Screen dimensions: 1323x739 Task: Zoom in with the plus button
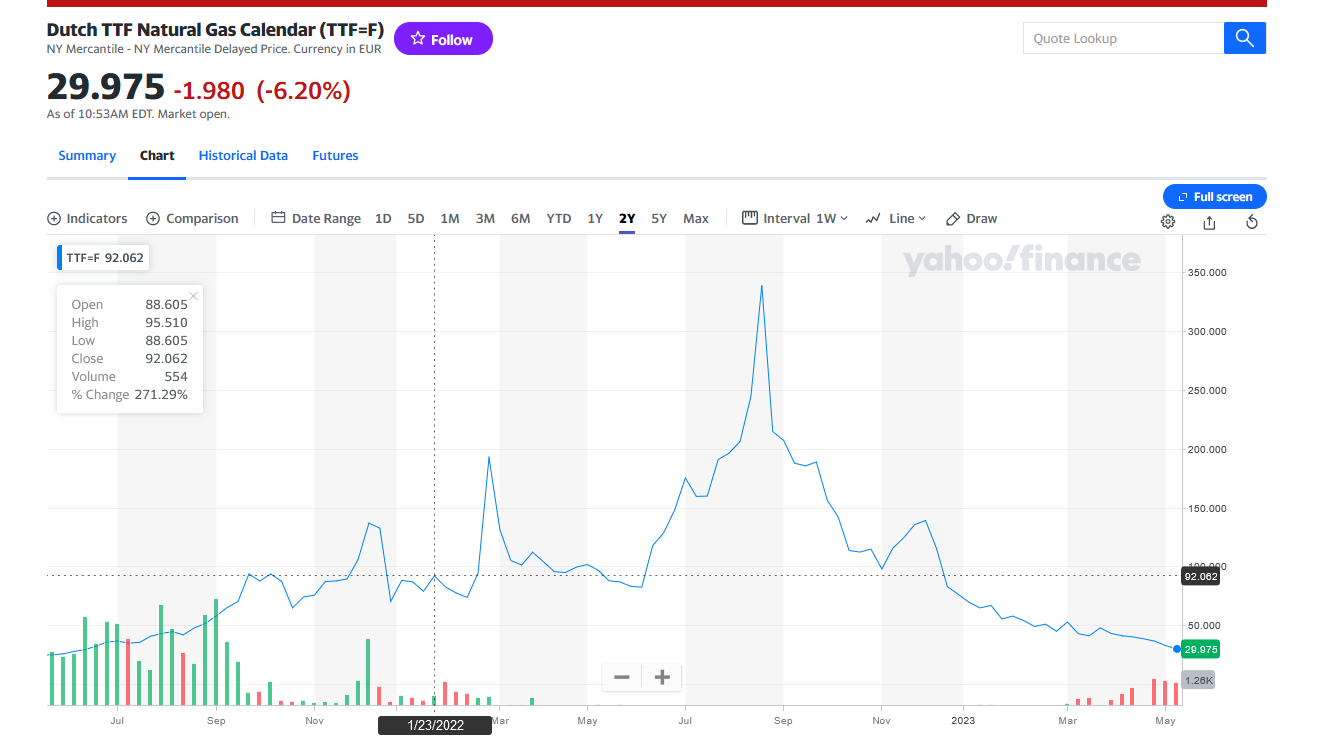(662, 677)
